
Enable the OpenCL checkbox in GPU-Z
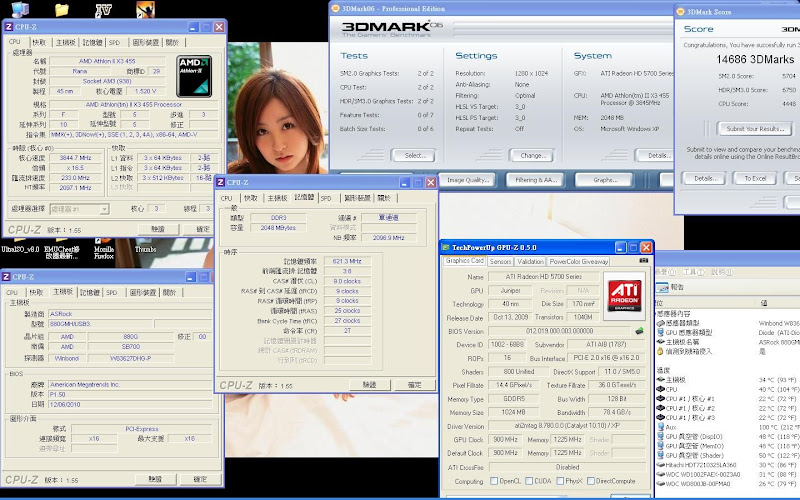[494, 481]
